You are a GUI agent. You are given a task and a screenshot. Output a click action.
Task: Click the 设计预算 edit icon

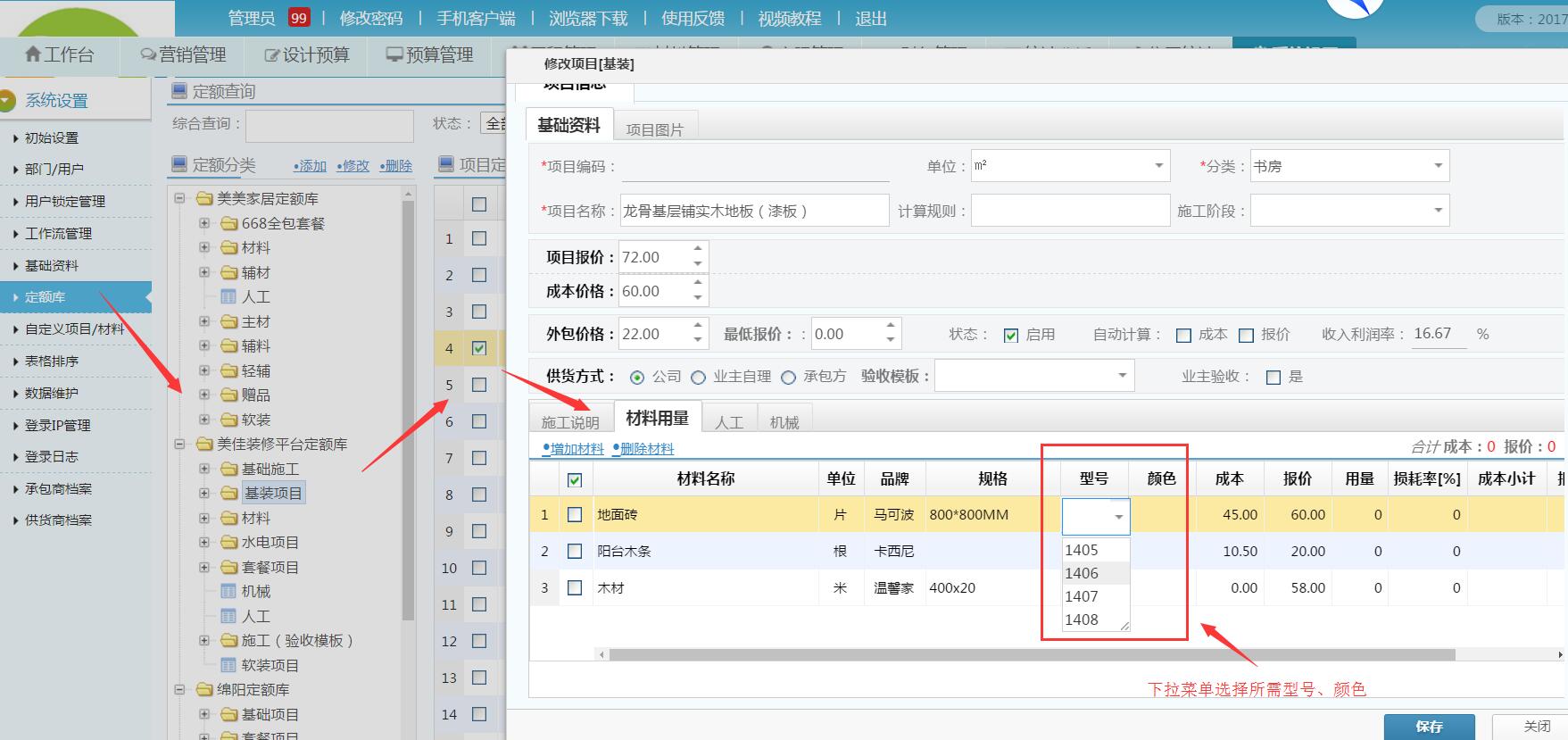coord(272,55)
